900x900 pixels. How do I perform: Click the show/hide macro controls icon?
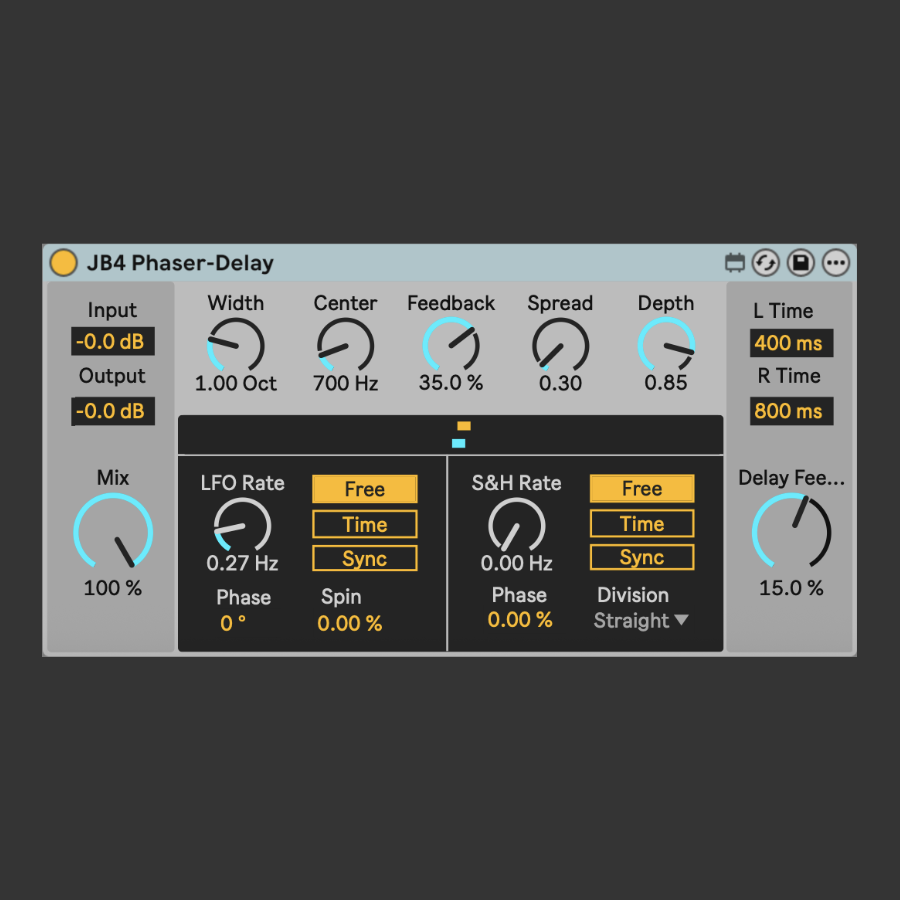click(735, 263)
